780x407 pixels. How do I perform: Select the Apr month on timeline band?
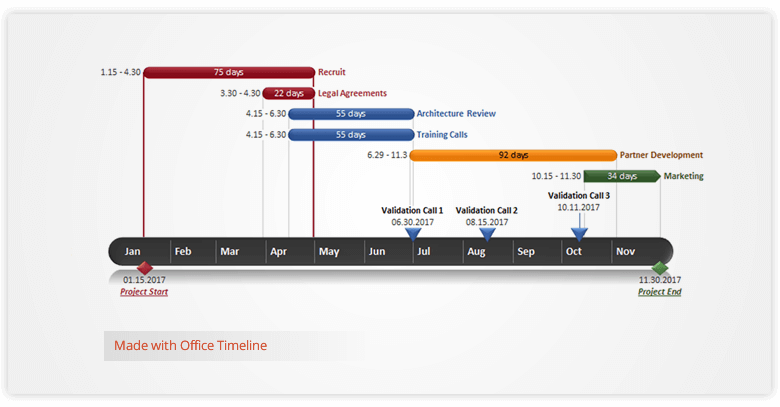278,252
